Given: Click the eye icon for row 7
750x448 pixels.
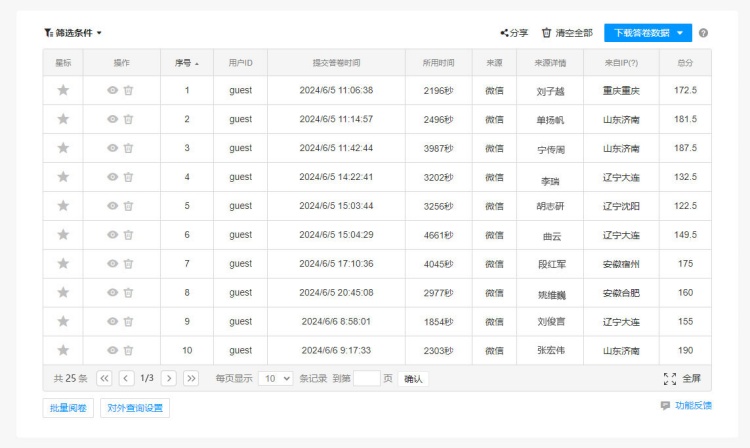Looking at the screenshot, I should click(x=113, y=264).
